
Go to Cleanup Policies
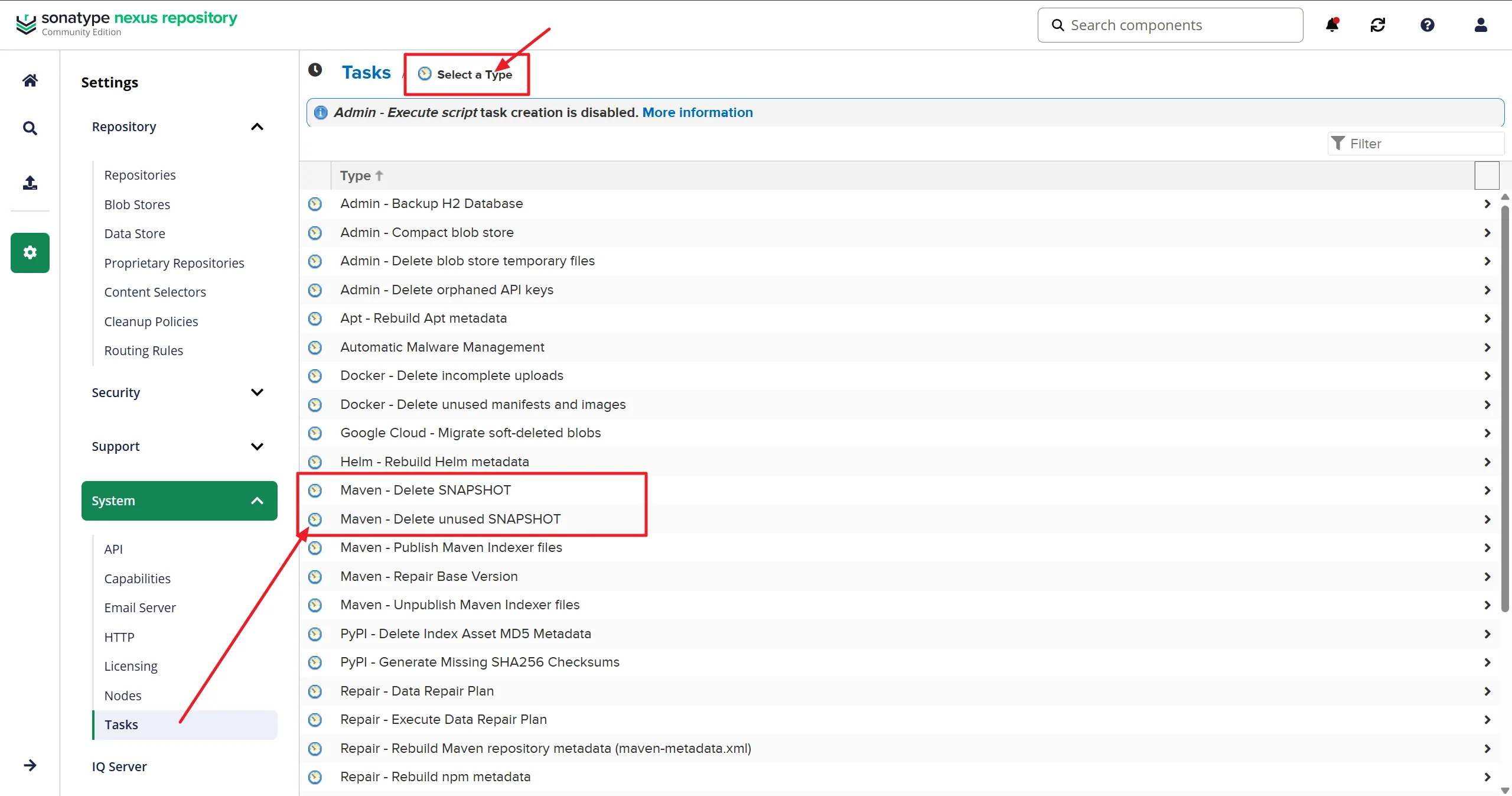[151, 321]
